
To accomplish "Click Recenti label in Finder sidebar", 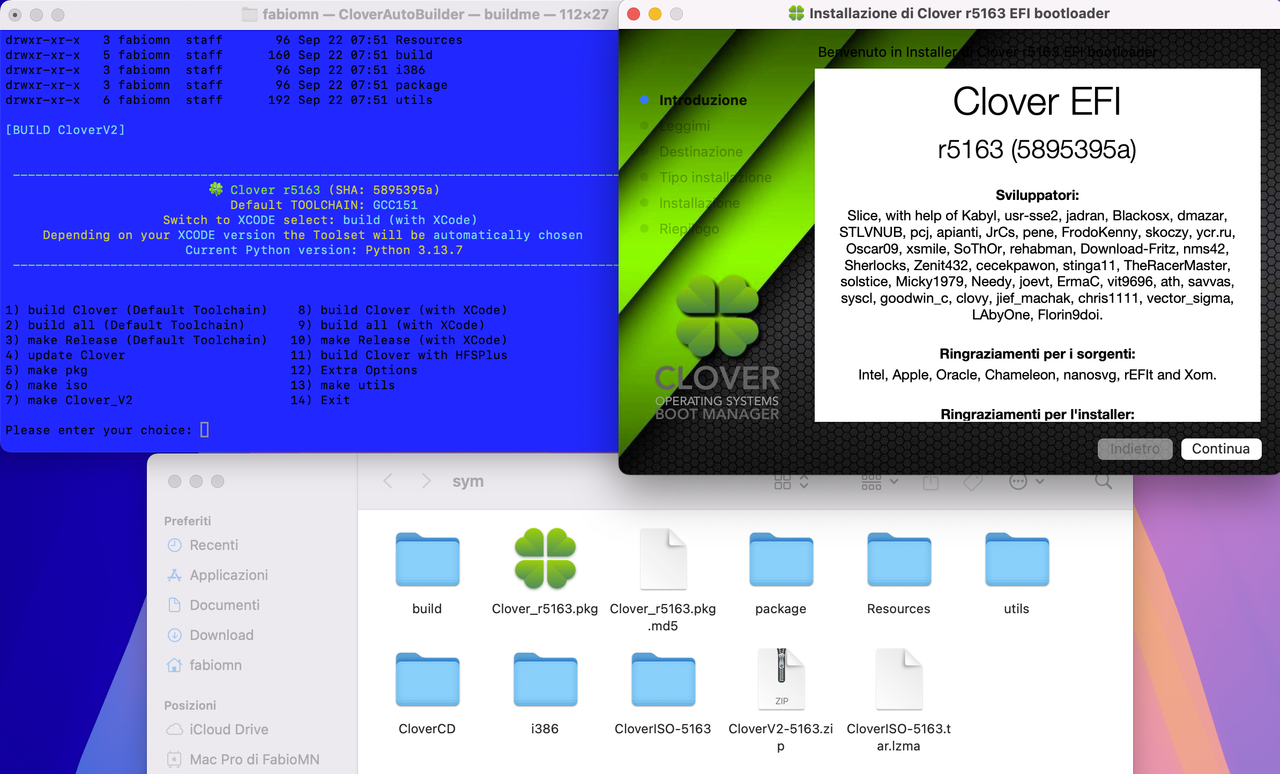I will tap(214, 545).
